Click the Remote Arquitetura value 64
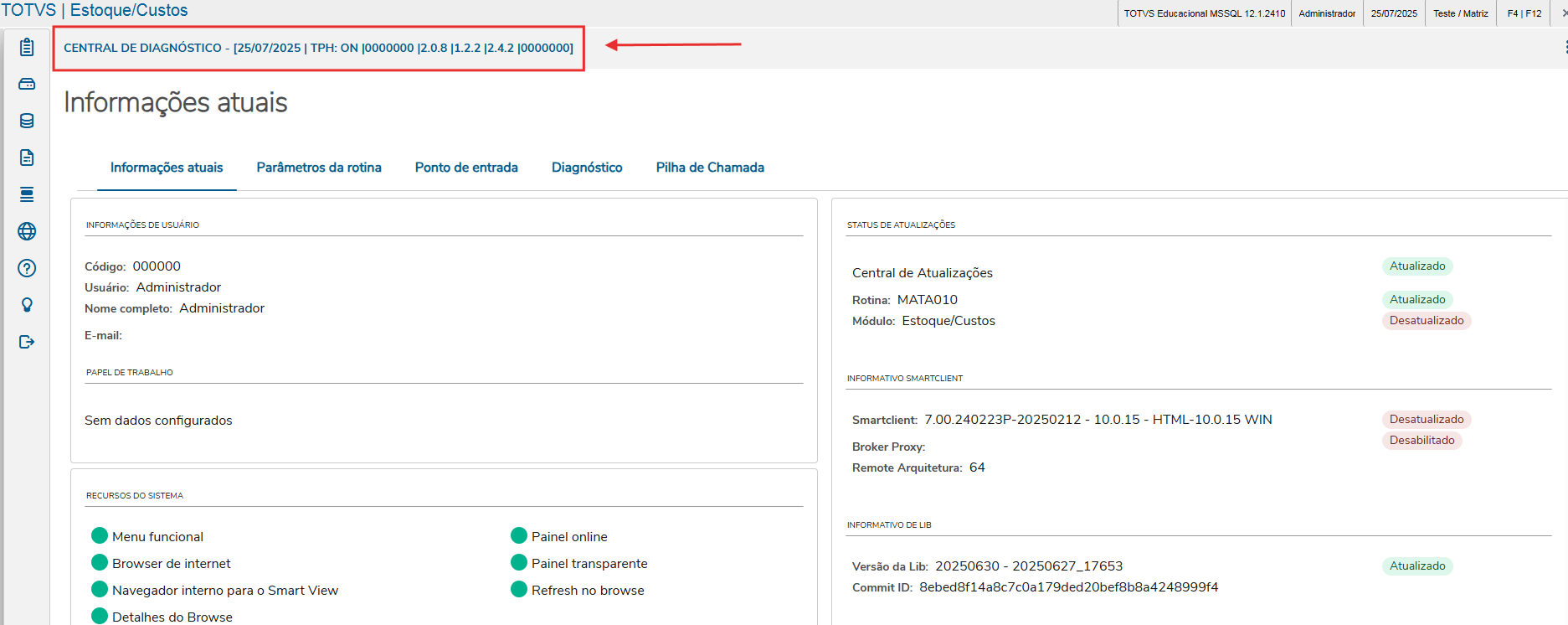Image resolution: width=1568 pixels, height=625 pixels. [977, 467]
